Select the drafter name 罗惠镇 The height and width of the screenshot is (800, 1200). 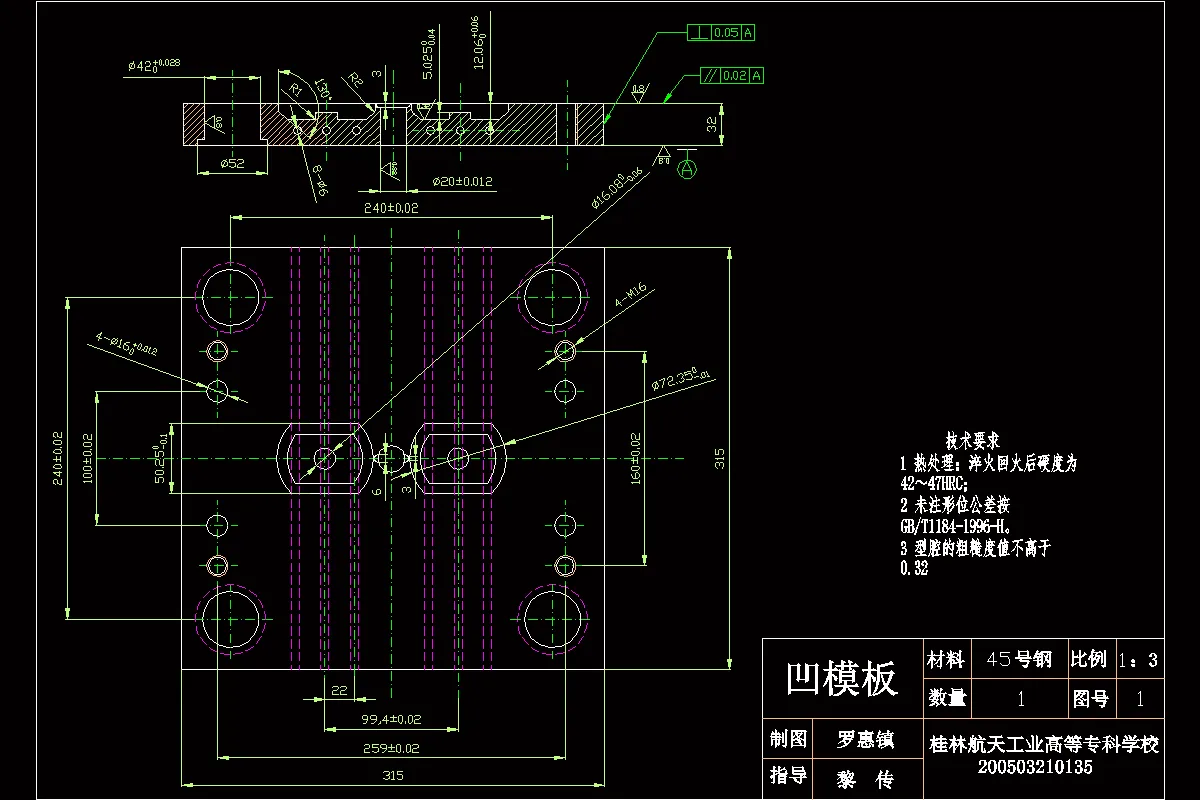[865, 740]
